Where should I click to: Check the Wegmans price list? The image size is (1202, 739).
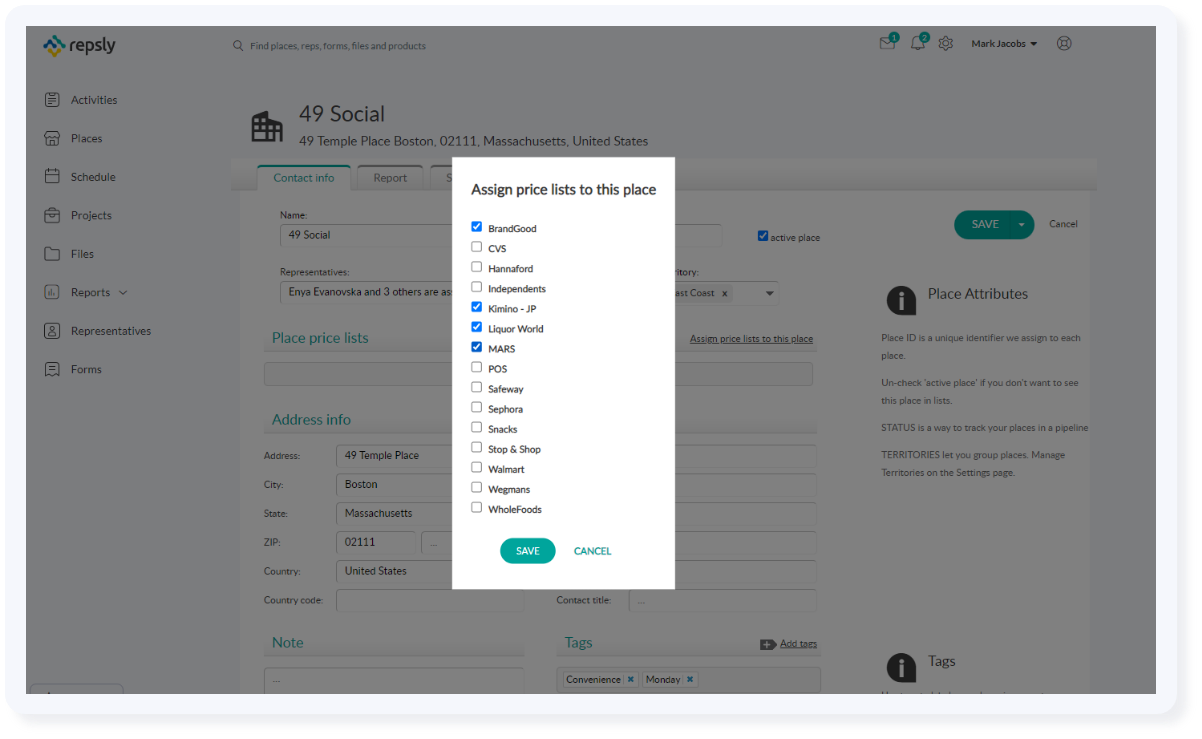point(477,487)
